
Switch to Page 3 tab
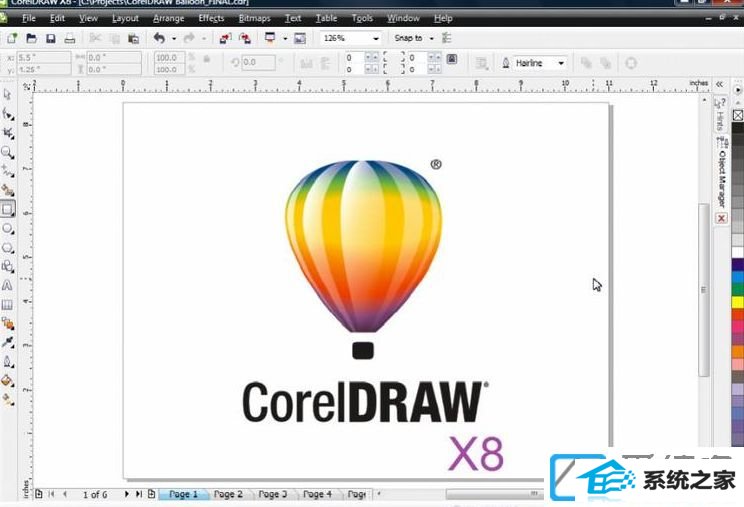272,494
